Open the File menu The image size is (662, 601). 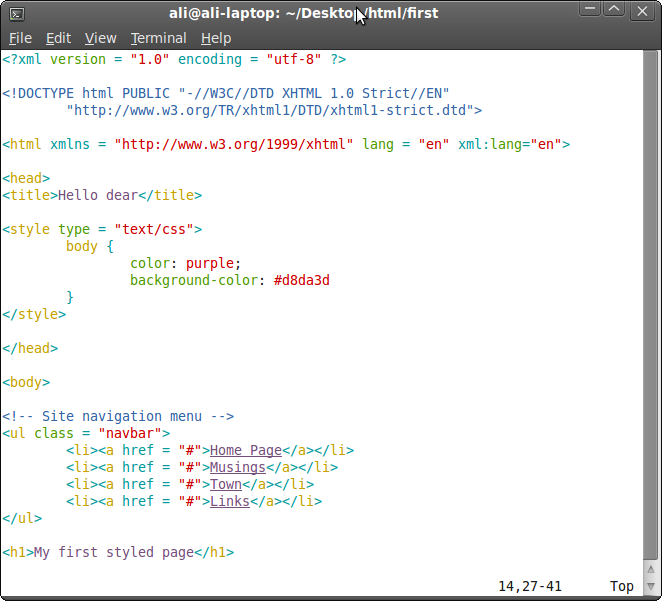20,38
